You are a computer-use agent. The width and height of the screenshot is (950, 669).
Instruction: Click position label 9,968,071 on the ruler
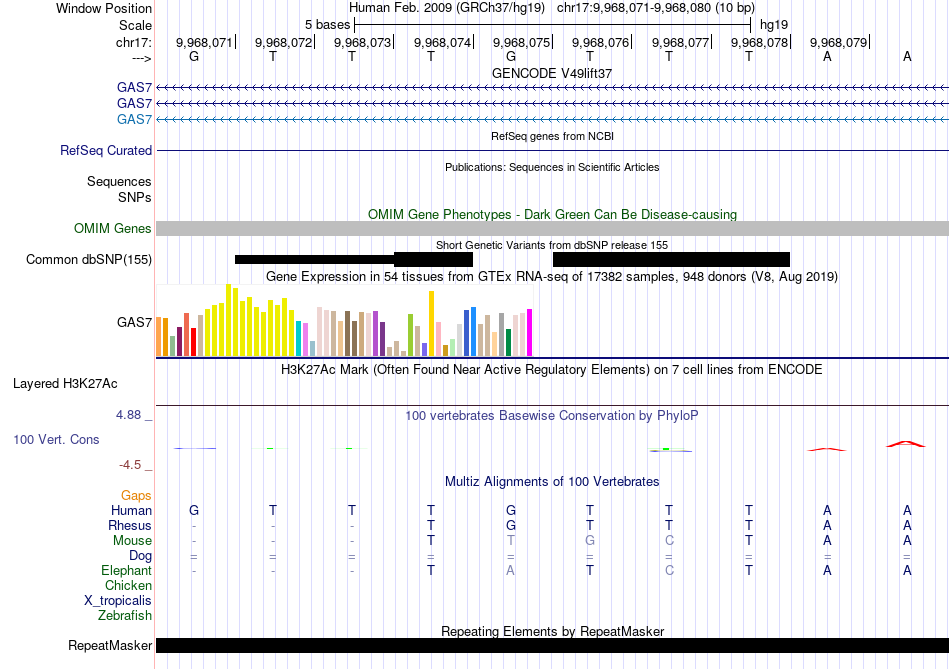pyautogui.click(x=204, y=42)
